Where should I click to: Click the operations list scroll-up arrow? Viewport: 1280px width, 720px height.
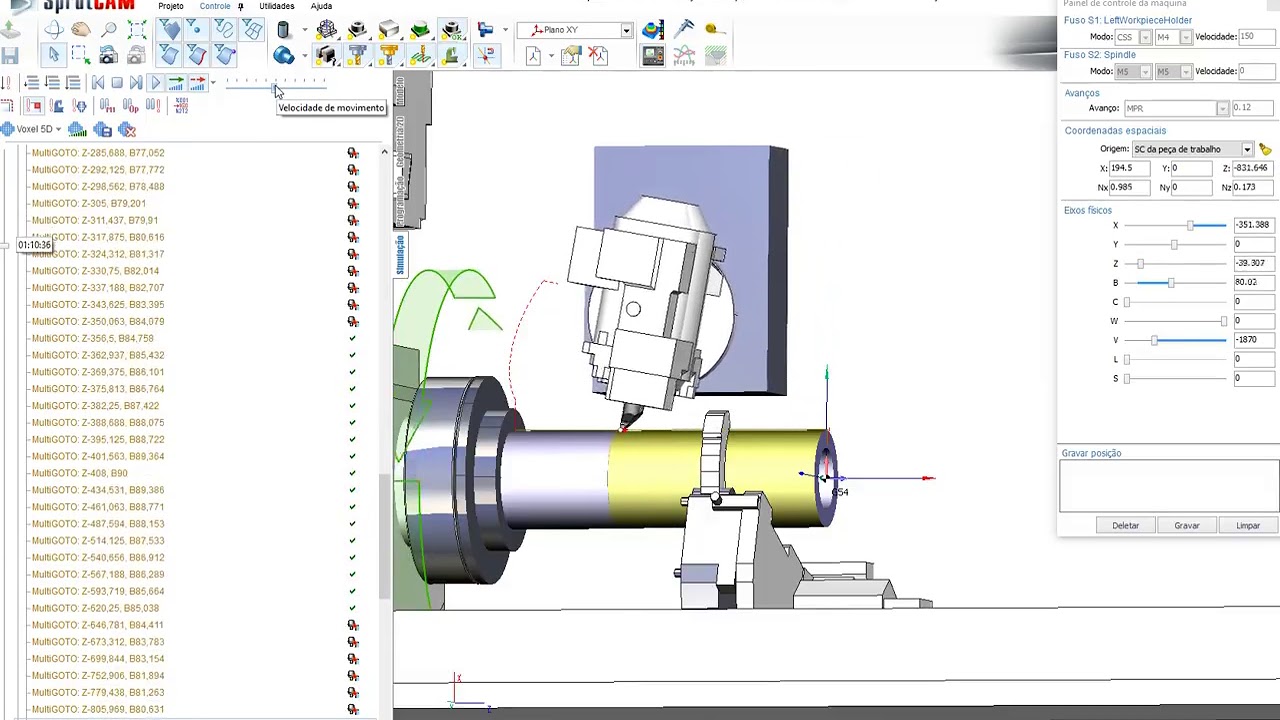point(384,152)
